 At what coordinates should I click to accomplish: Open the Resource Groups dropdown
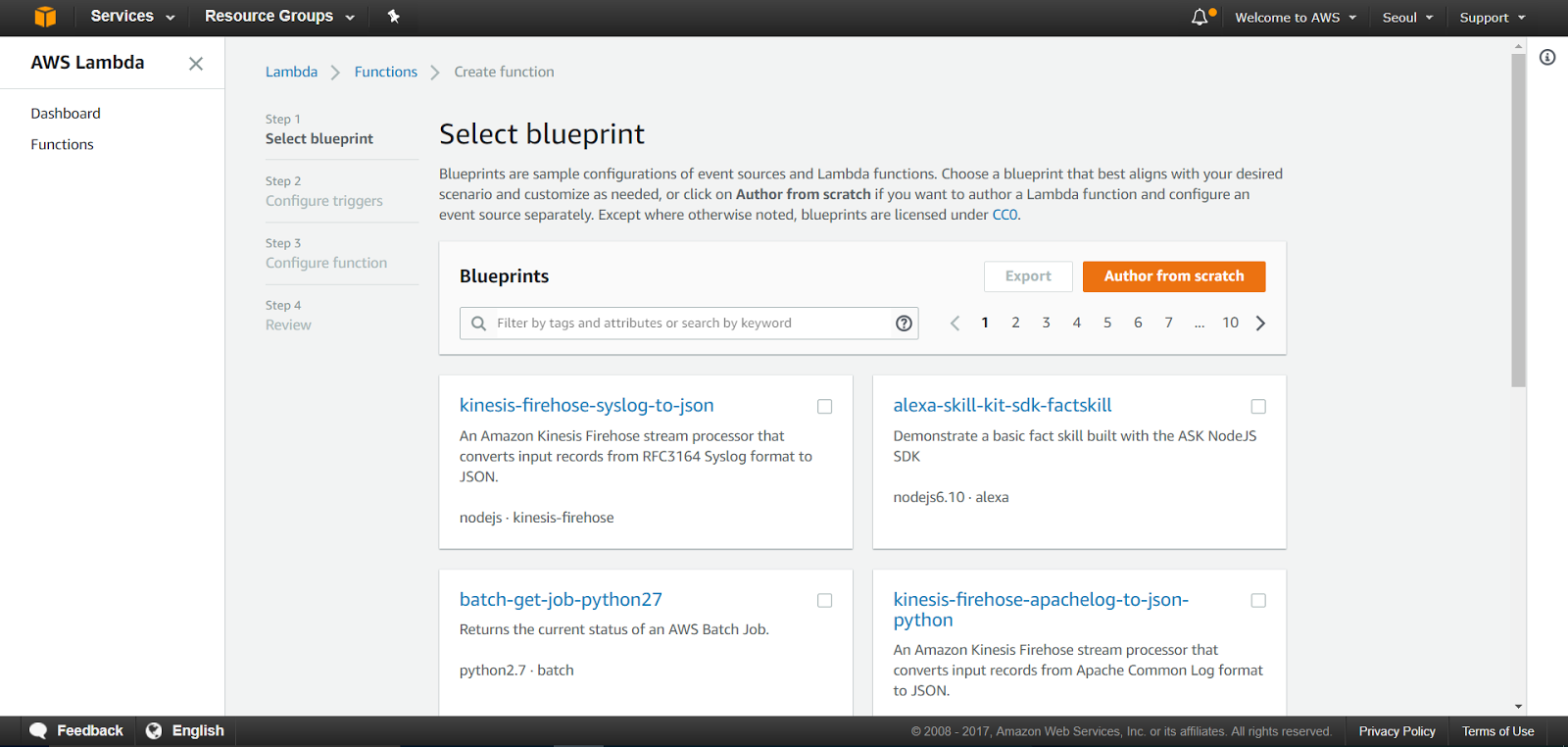click(279, 17)
